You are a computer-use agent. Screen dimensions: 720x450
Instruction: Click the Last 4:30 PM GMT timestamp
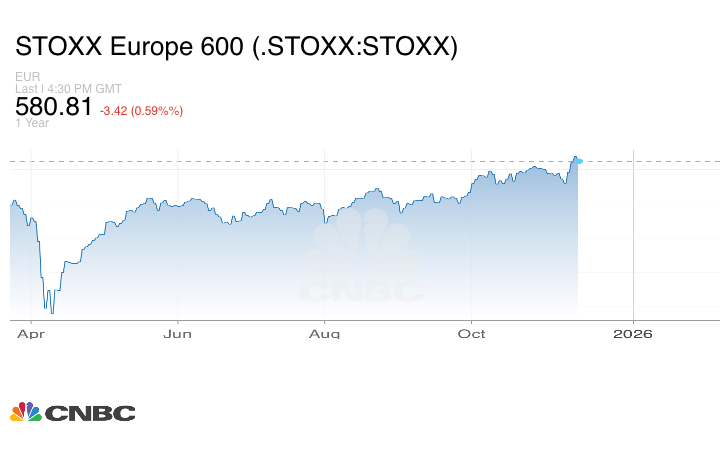point(69,89)
